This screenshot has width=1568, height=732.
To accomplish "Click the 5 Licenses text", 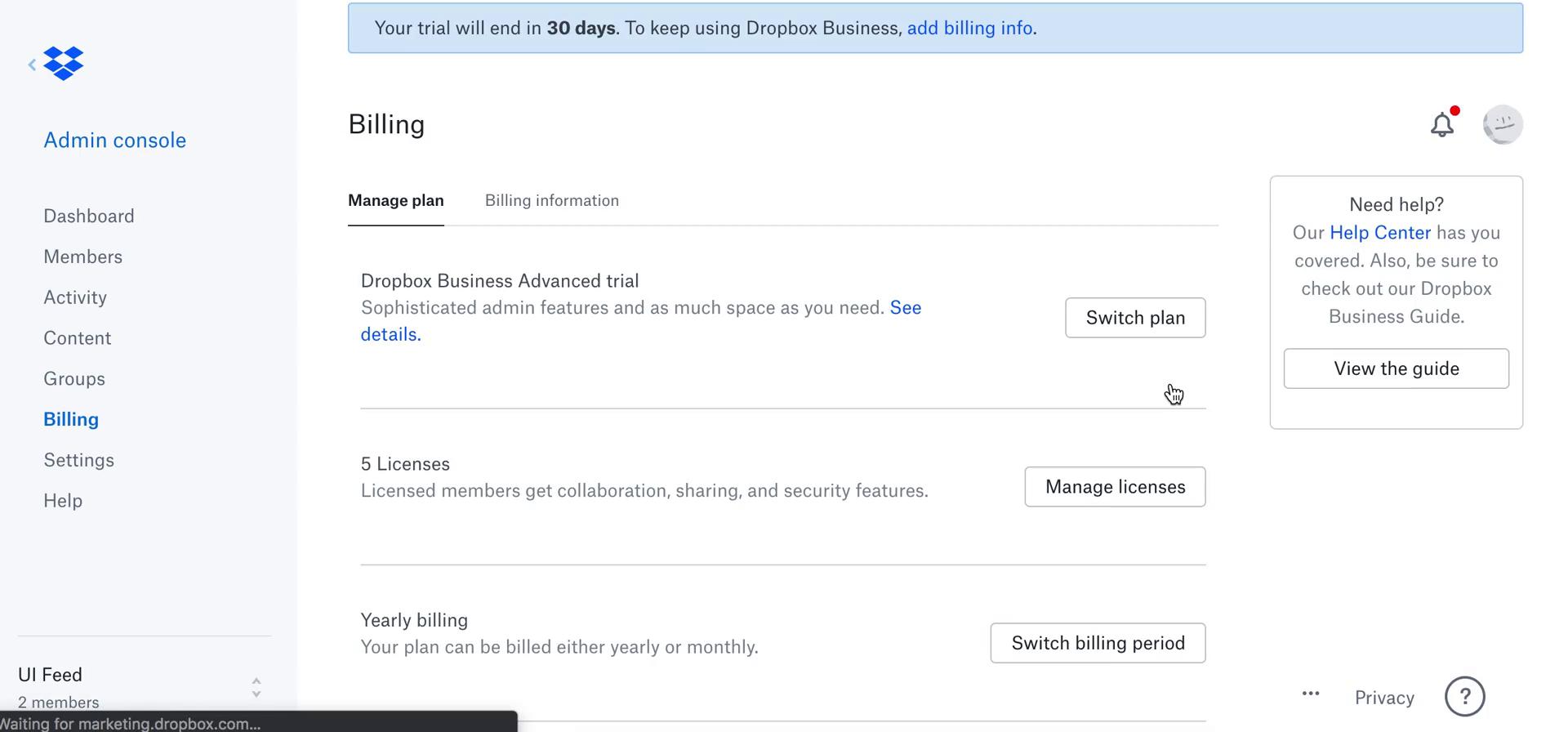I will tap(405, 464).
